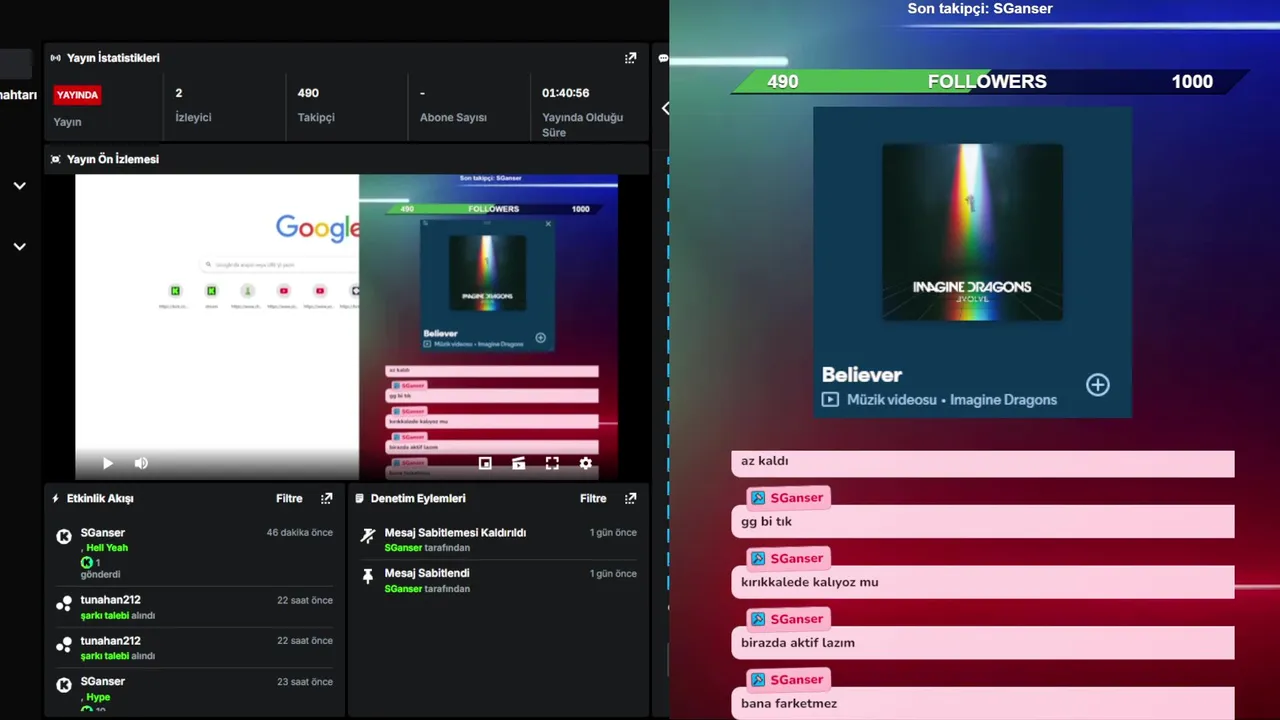Click the 'bana farketmez' chat message
1280x720 pixels.
tap(983, 703)
